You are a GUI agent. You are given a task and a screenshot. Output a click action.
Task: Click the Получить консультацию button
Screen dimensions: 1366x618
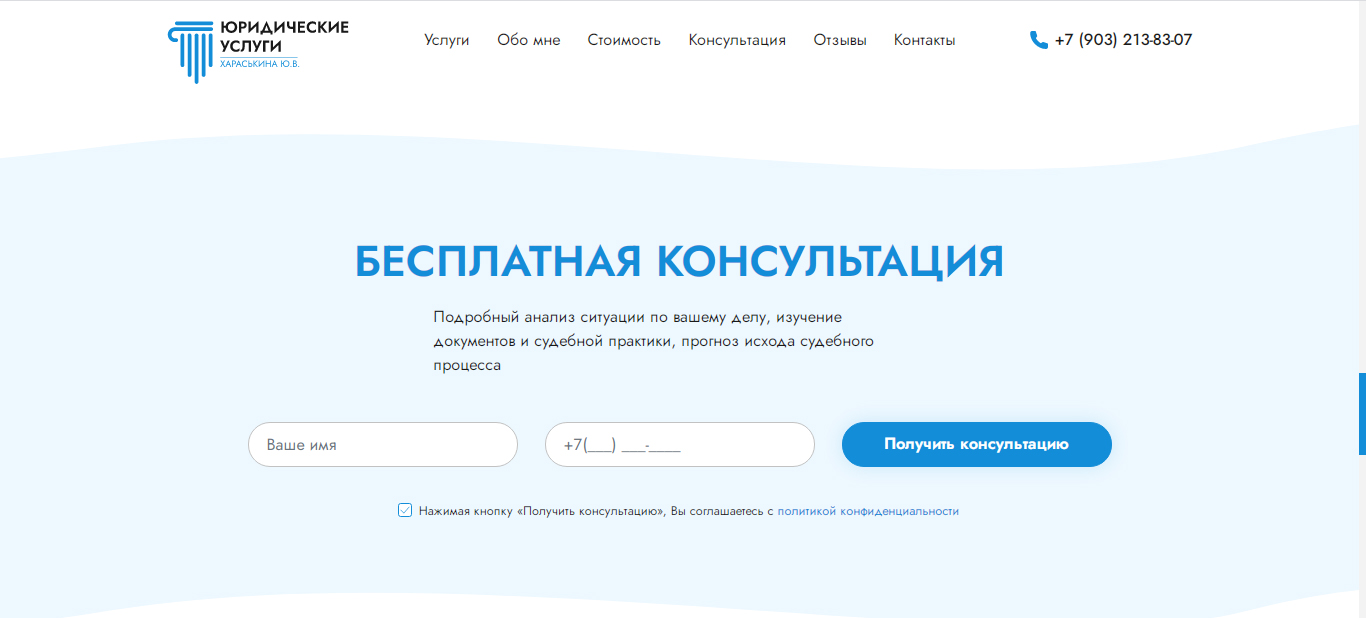pyautogui.click(x=976, y=444)
